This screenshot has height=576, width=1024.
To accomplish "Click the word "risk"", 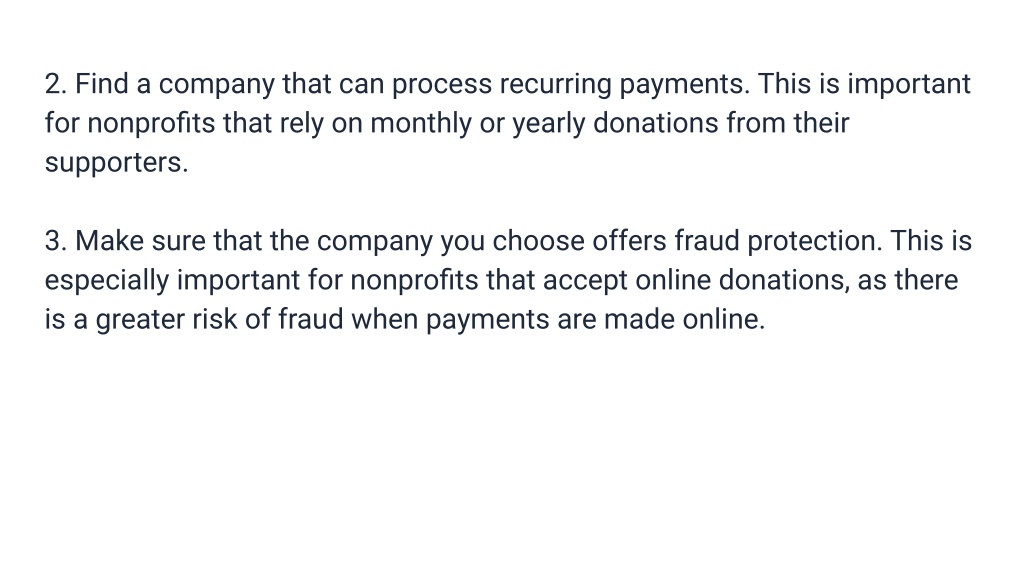I will pyautogui.click(x=214, y=319).
